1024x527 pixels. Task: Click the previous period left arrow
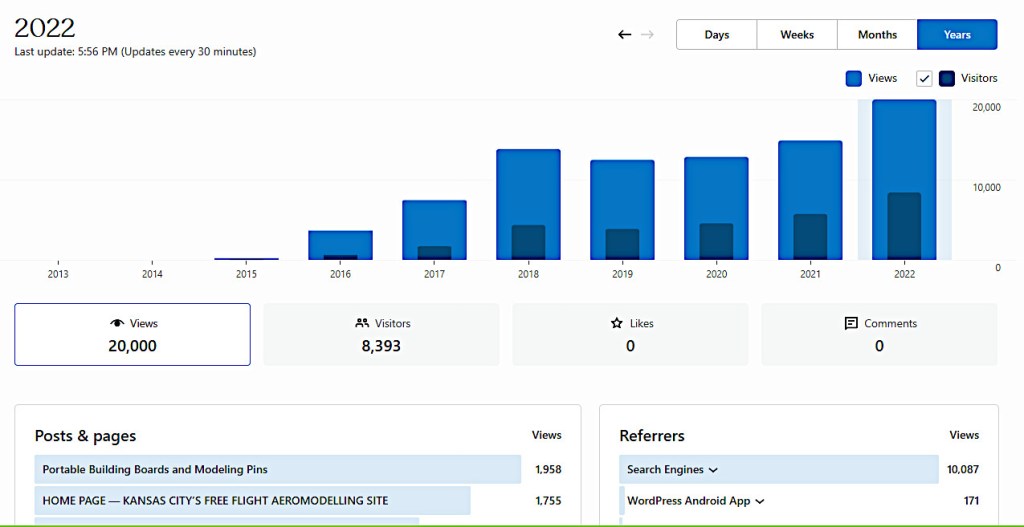(624, 35)
